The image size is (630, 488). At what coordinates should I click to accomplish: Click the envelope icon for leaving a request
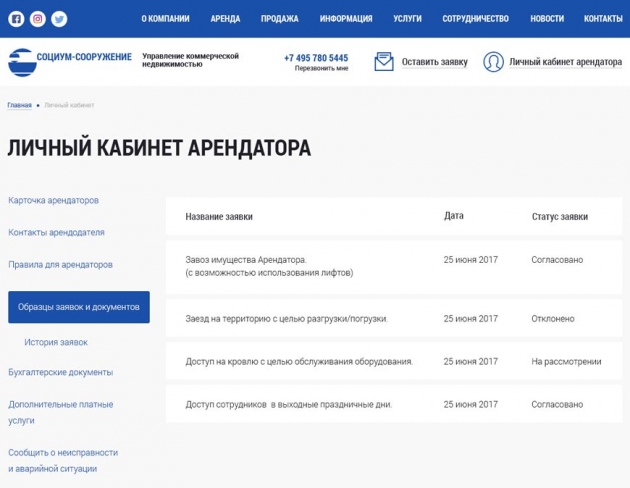pyautogui.click(x=384, y=62)
